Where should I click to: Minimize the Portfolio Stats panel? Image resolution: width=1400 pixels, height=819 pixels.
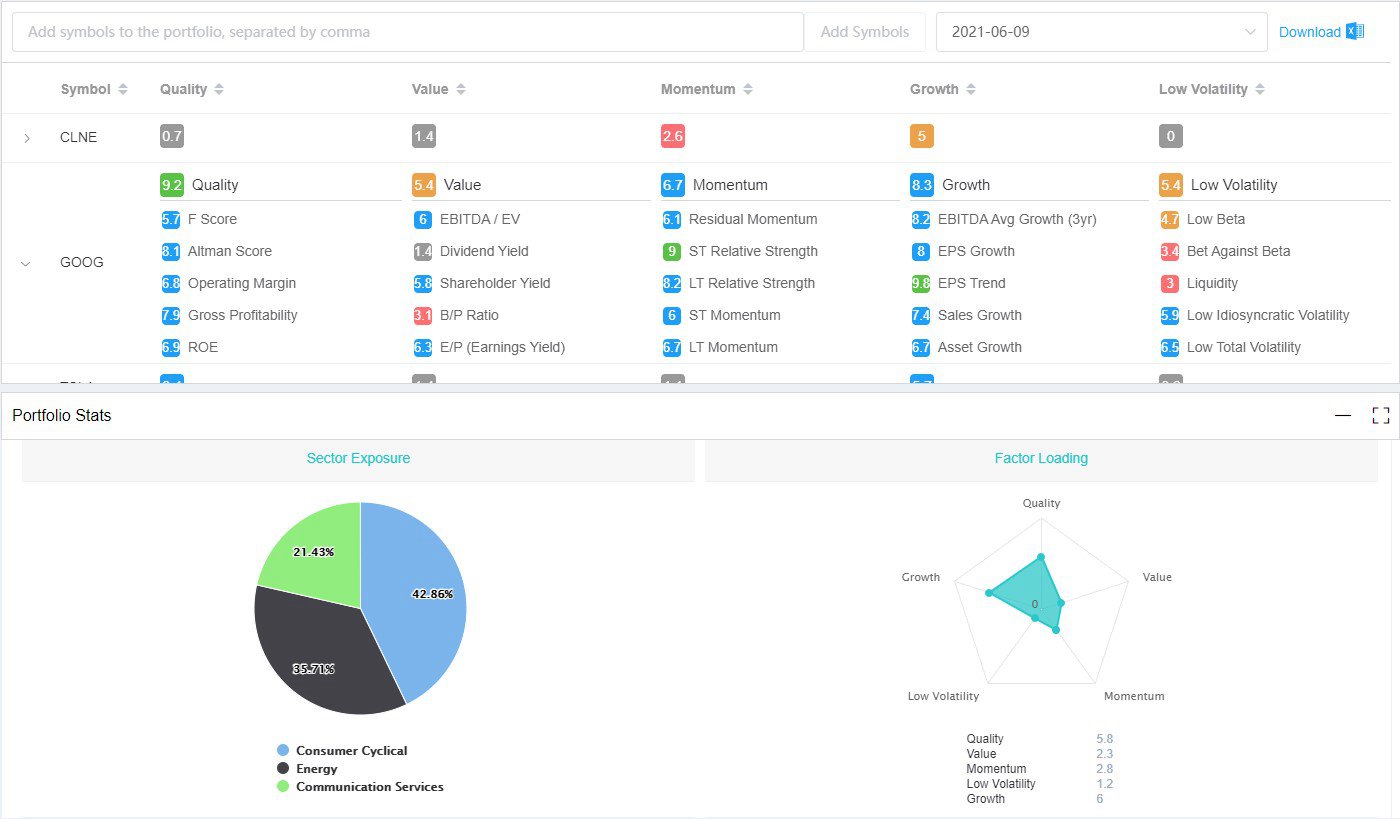point(1343,415)
